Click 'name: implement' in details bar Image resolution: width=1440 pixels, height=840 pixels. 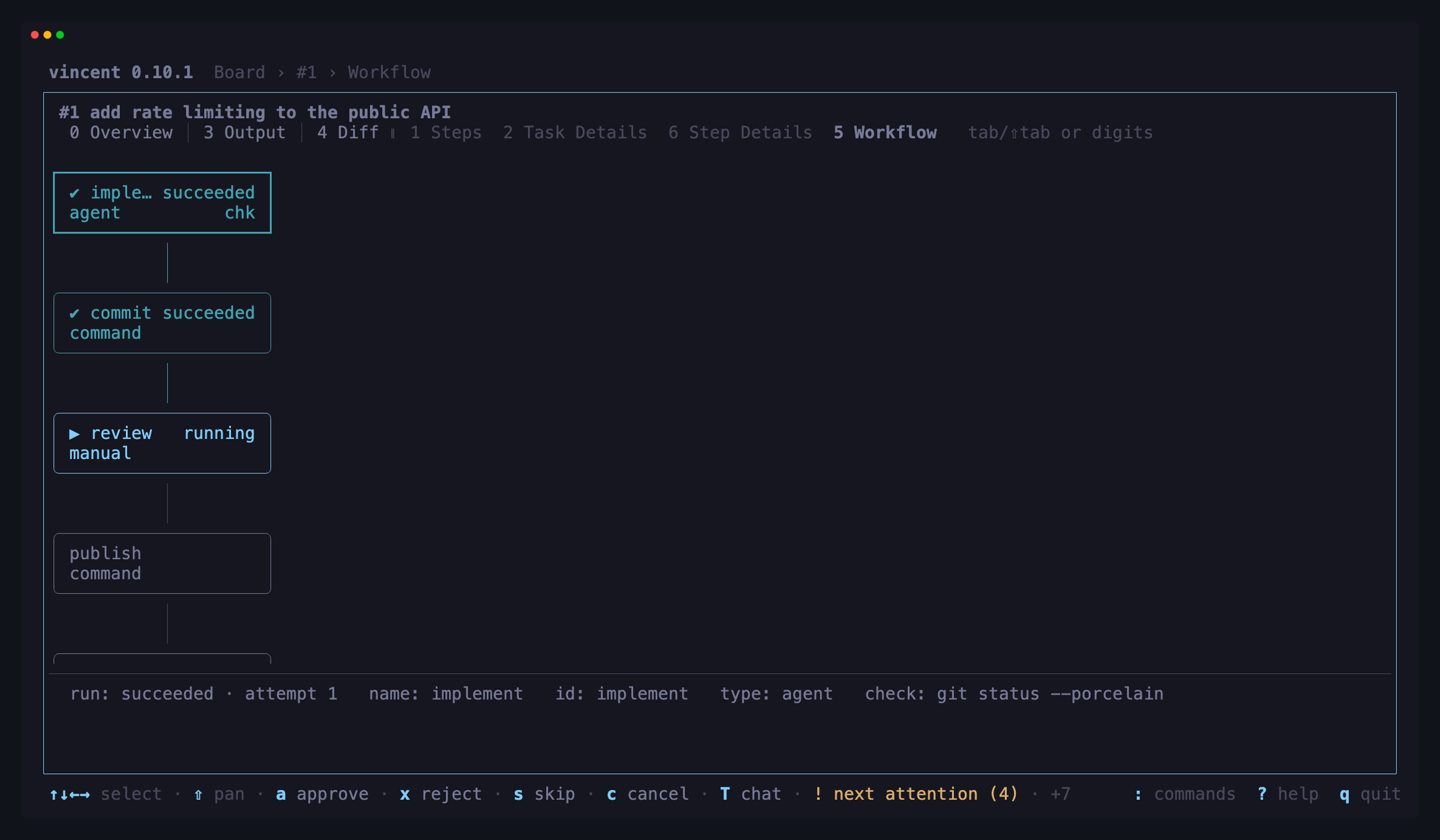[x=446, y=694]
